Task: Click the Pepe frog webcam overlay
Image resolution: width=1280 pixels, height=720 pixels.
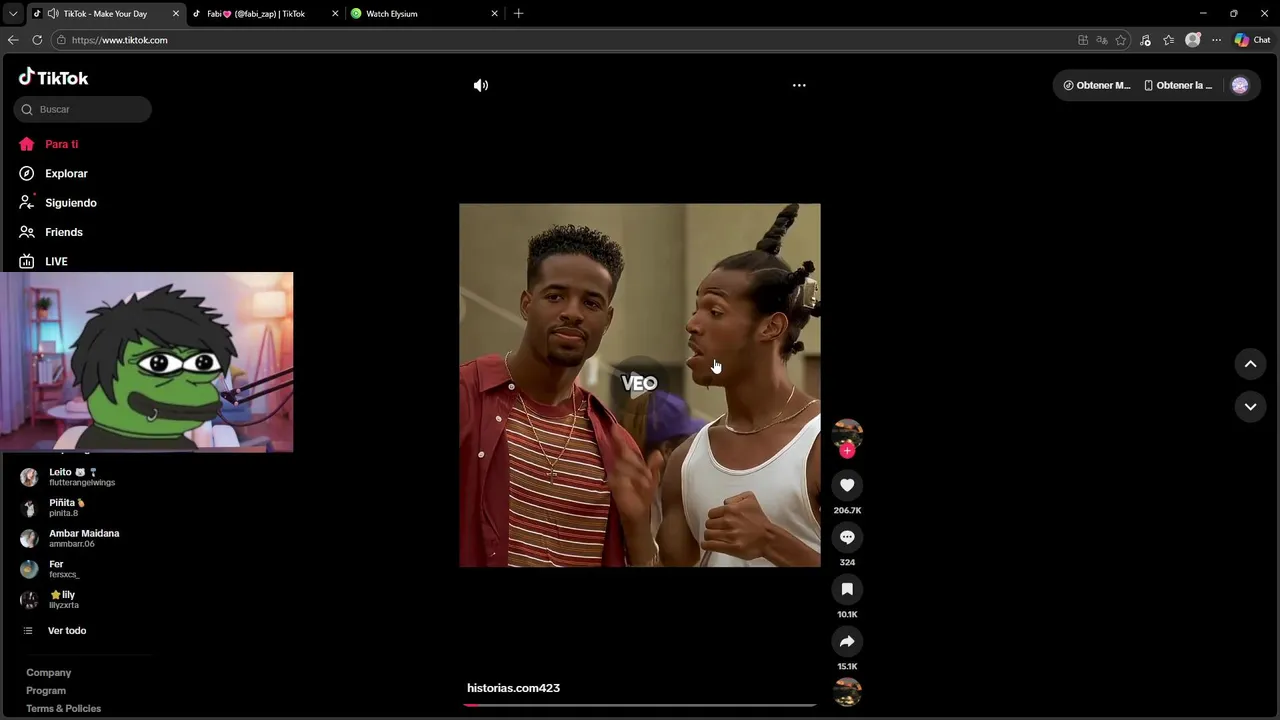Action: 147,362
